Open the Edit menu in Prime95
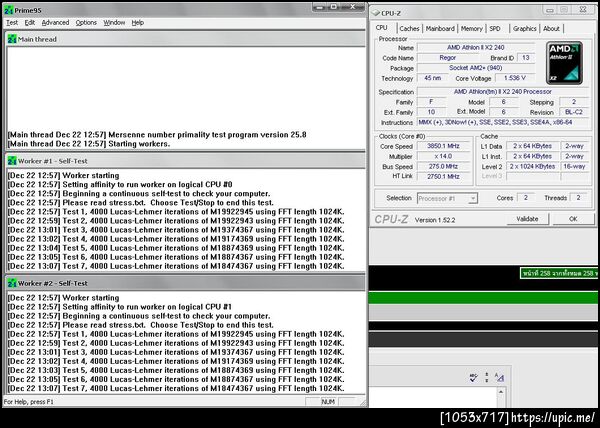 coord(30,23)
